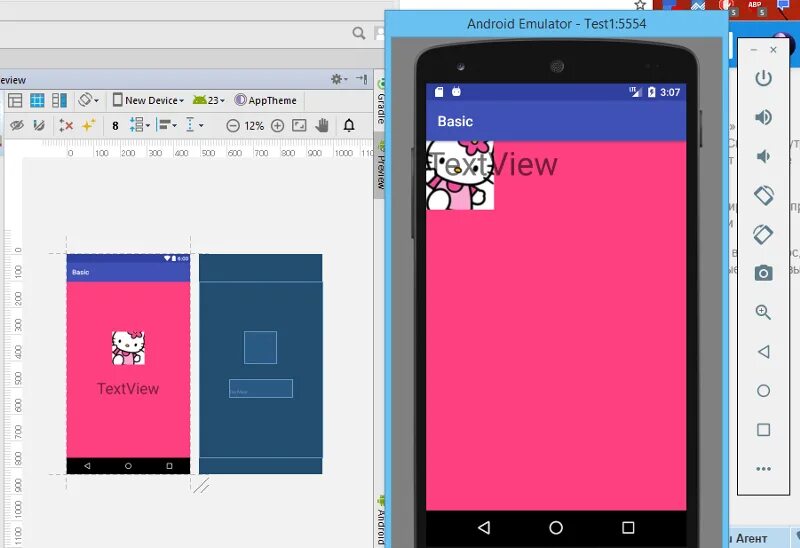Viewport: 800px width, 548px height.
Task: Activate the pan hand tool
Action: 322,125
